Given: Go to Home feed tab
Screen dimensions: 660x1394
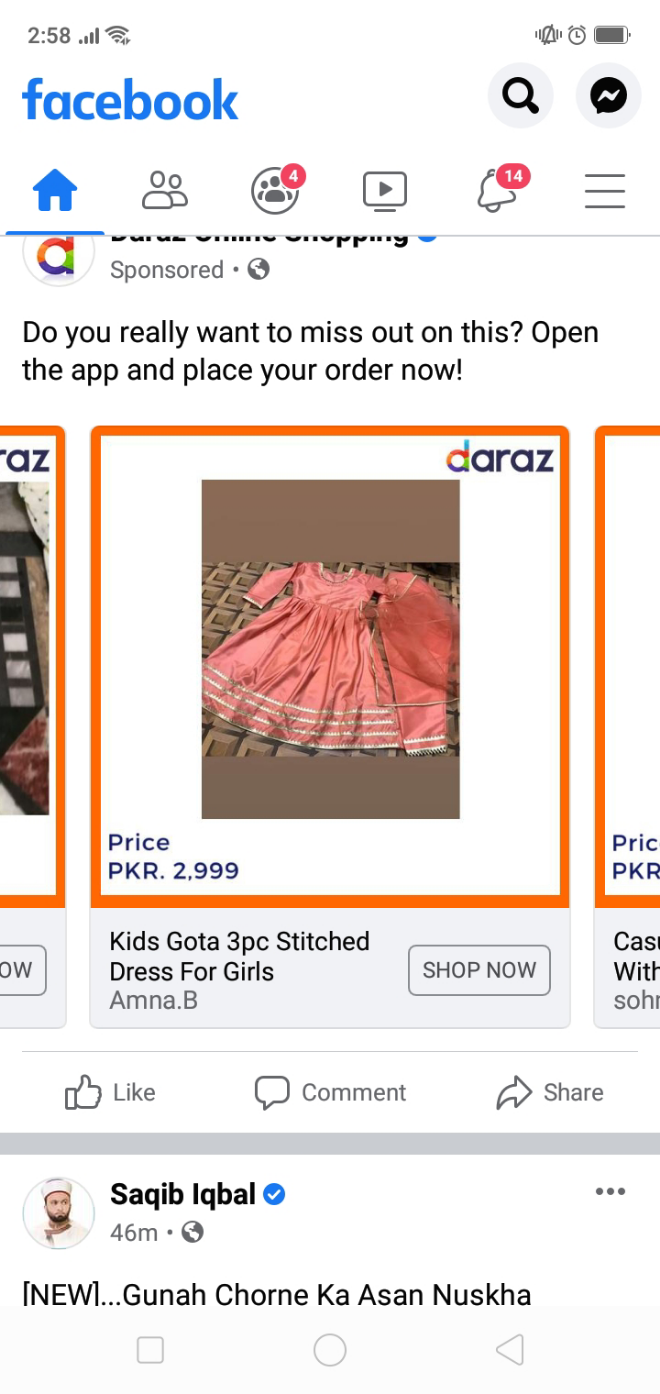Looking at the screenshot, I should [55, 190].
